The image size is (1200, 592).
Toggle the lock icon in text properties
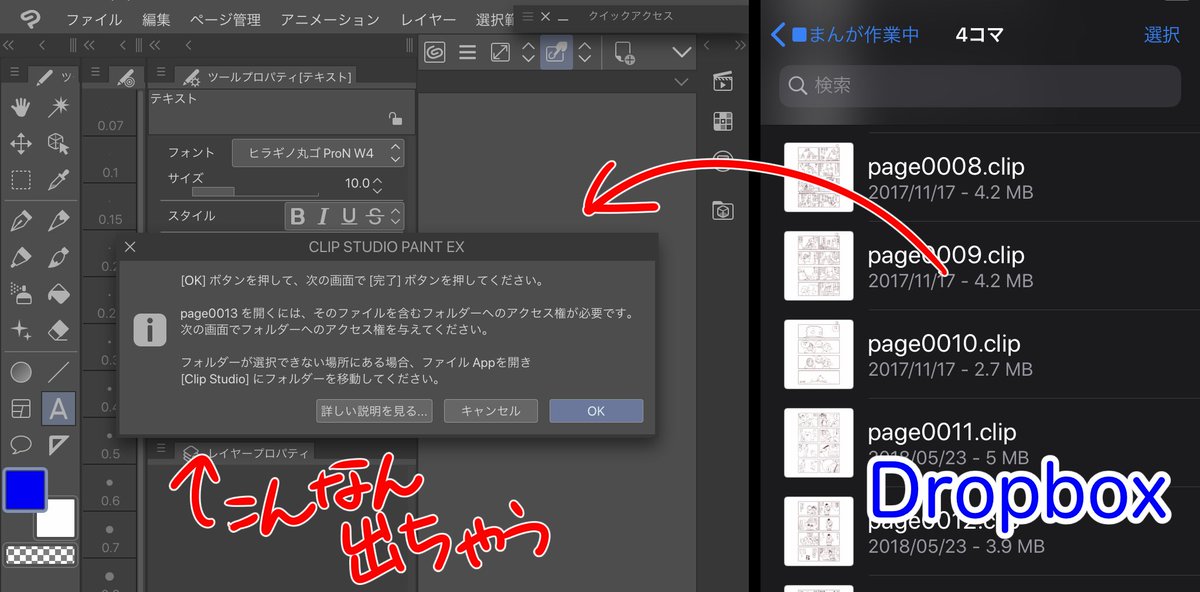[396, 120]
